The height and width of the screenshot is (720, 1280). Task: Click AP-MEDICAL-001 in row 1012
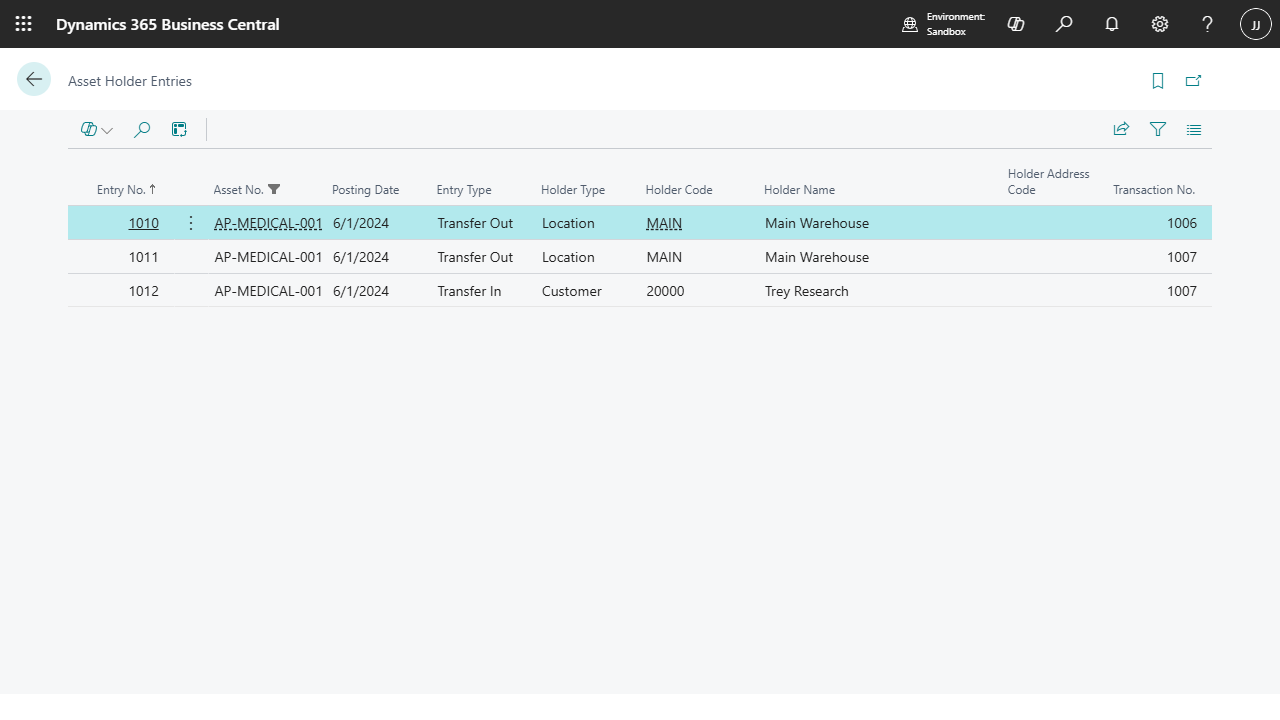268,291
